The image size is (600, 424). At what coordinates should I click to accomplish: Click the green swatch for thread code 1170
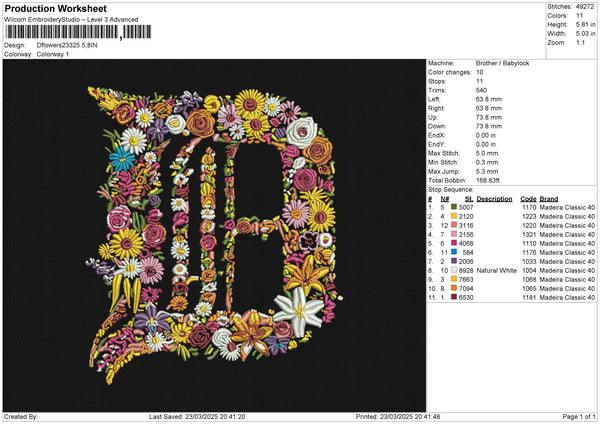point(454,207)
